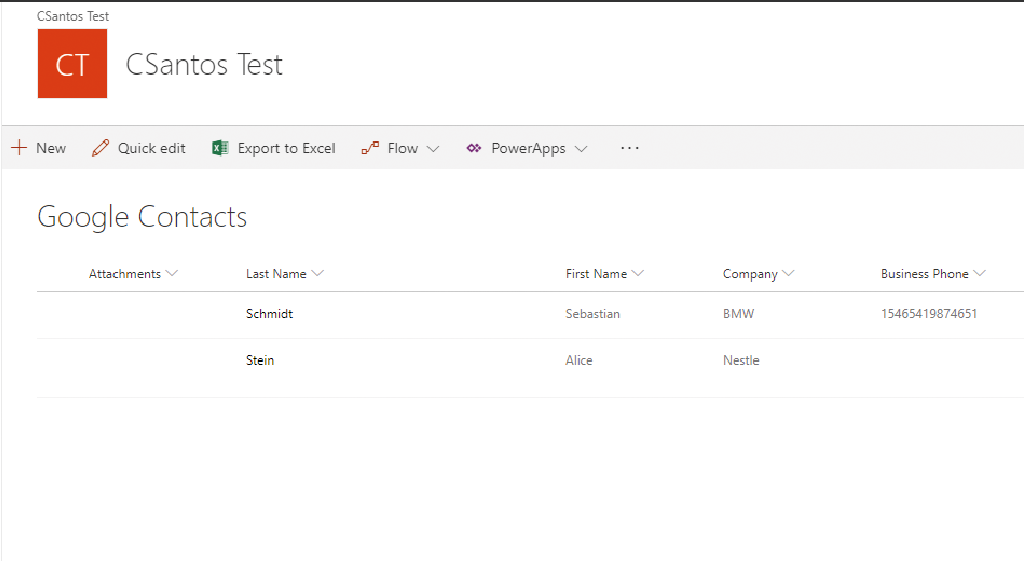Click the PowerApps icon in command bar
This screenshot has height=561, width=1024.
click(474, 148)
